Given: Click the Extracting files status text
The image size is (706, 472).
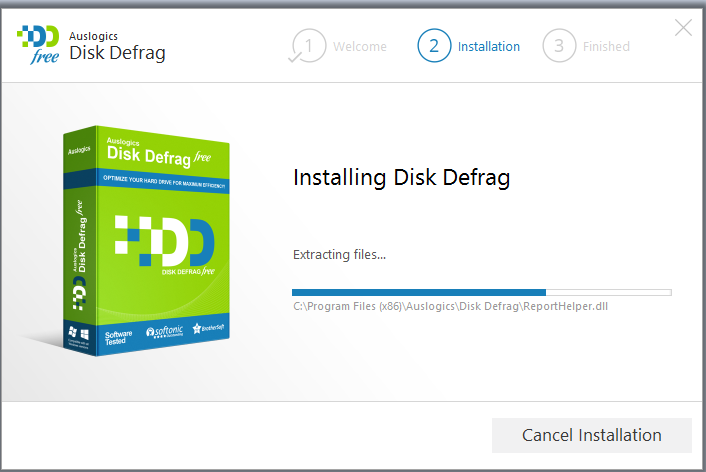Looking at the screenshot, I should 339,255.
